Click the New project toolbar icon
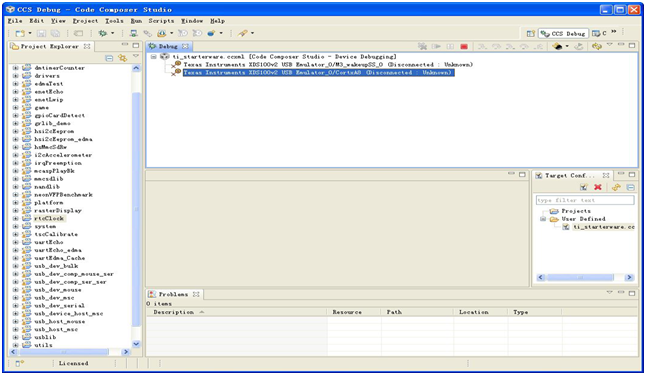Image resolution: width=646 pixels, height=375 pixels. coord(19,33)
